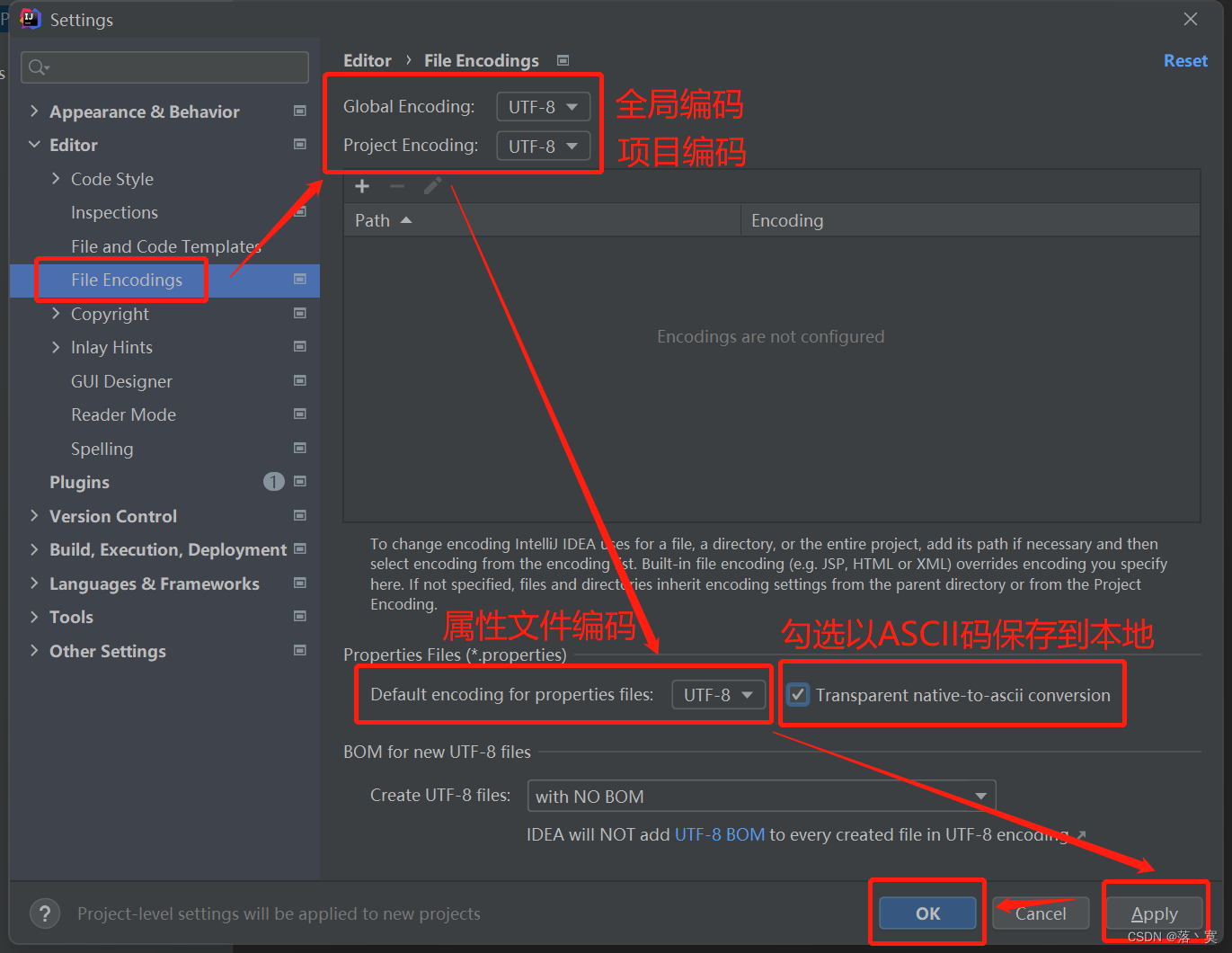
Task: Click project-level icon on Copyright row
Action: click(x=300, y=314)
